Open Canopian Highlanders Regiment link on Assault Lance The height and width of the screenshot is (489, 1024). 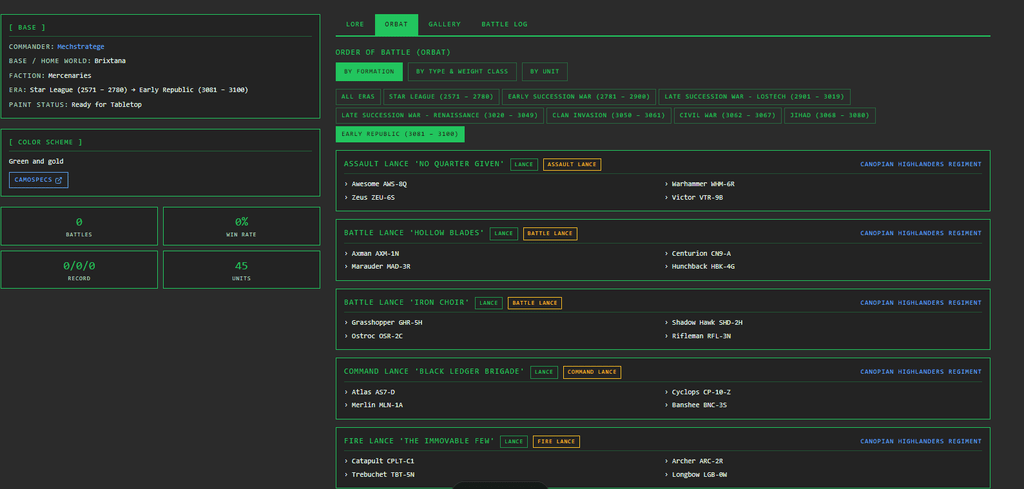click(920, 164)
